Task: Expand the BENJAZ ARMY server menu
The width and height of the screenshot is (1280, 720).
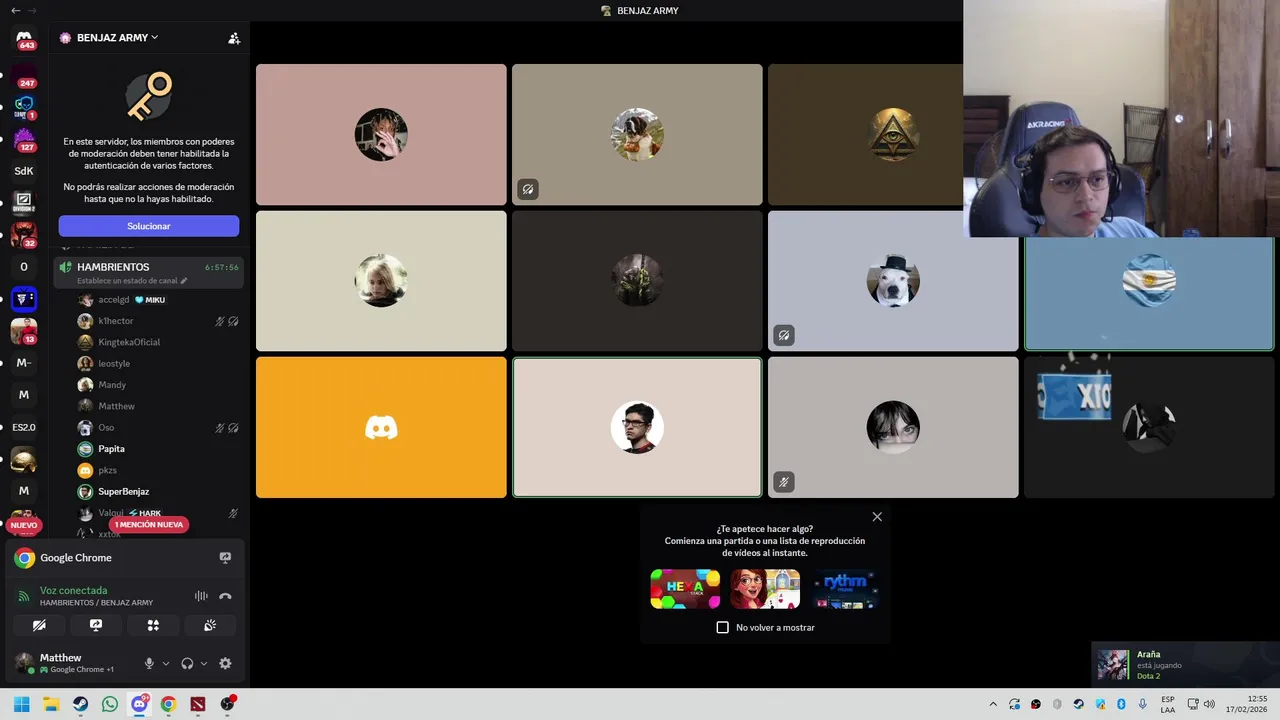Action: pyautogui.click(x=116, y=37)
